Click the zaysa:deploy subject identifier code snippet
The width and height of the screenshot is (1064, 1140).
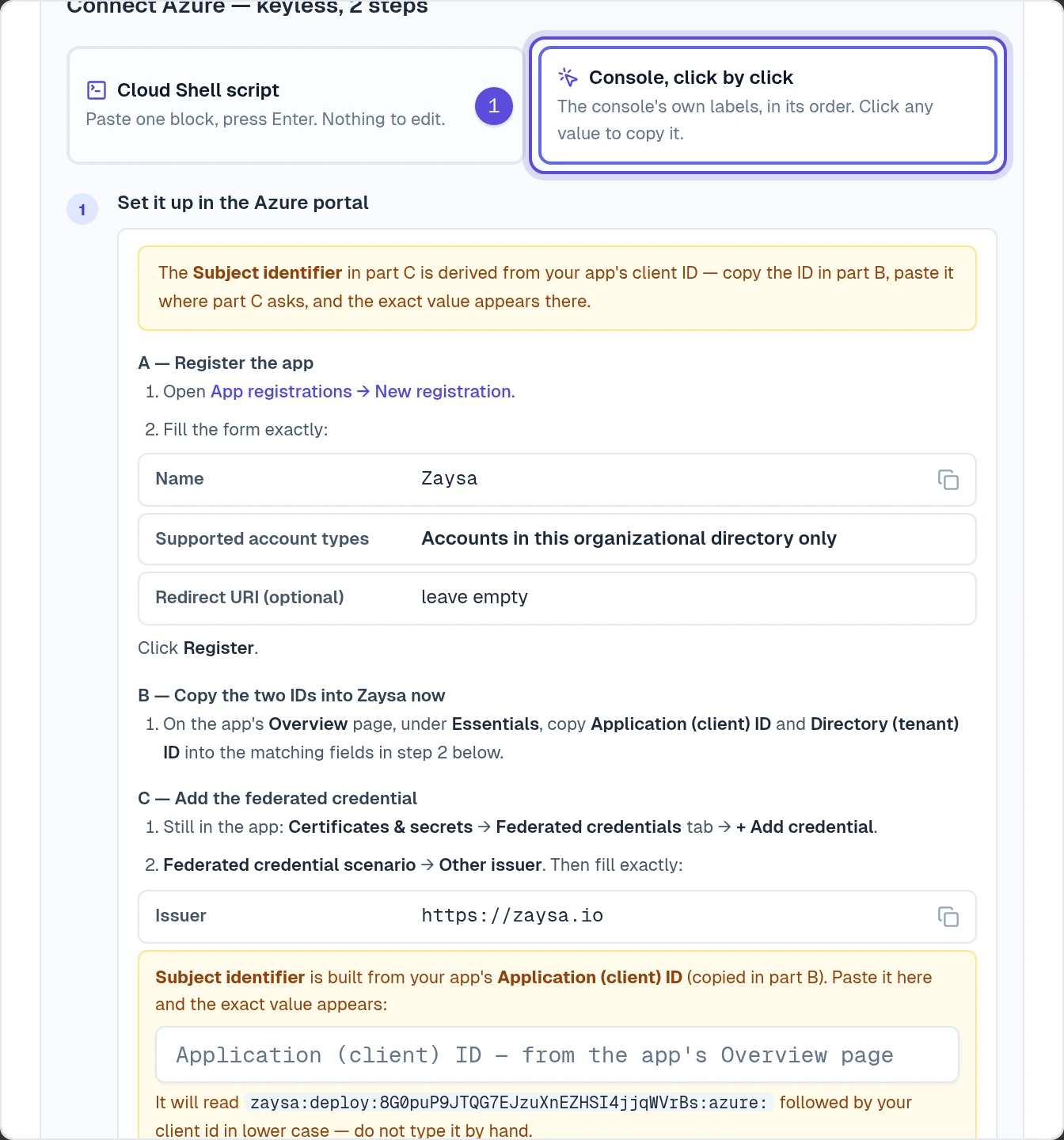point(508,1103)
